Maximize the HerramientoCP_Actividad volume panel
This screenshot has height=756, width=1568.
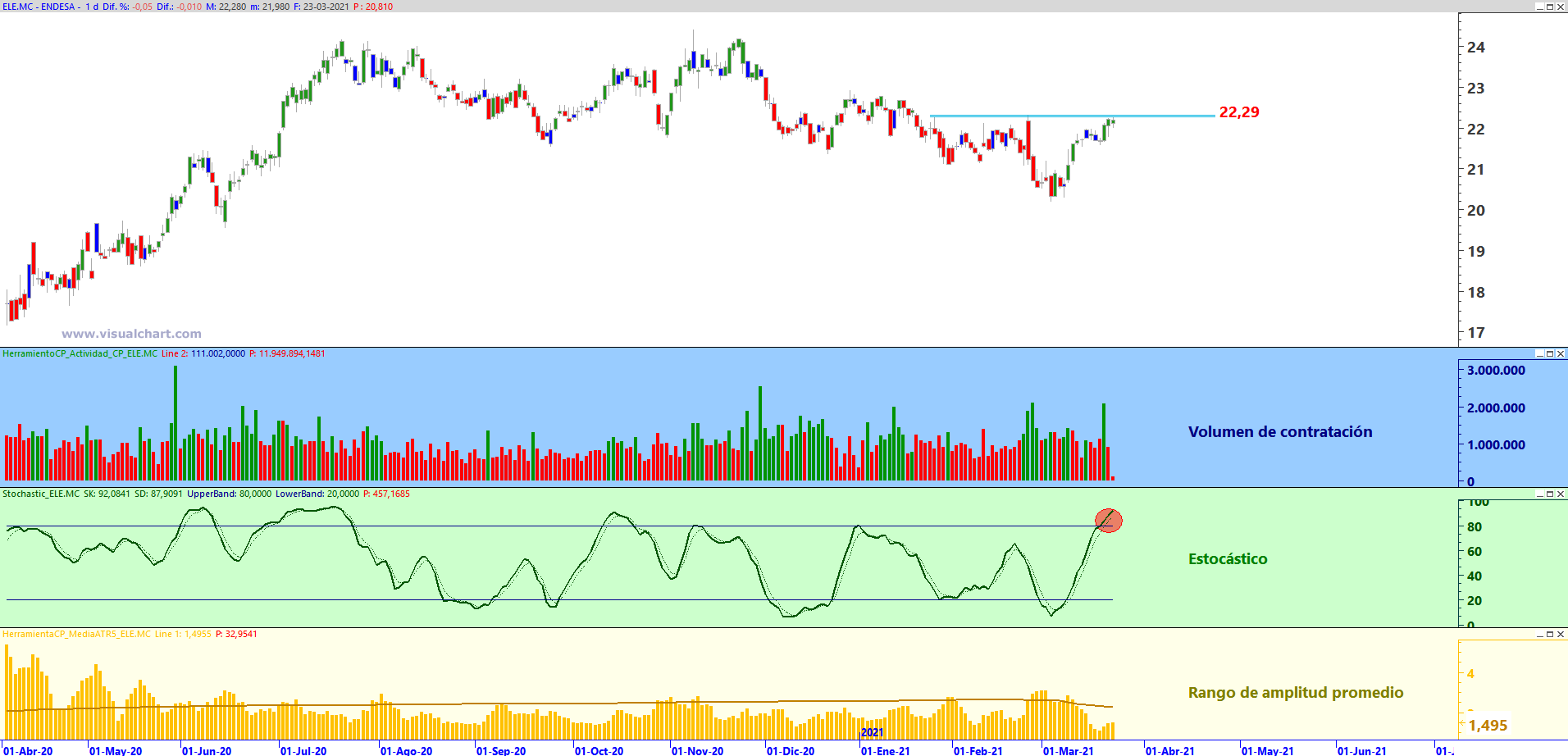[1550, 353]
